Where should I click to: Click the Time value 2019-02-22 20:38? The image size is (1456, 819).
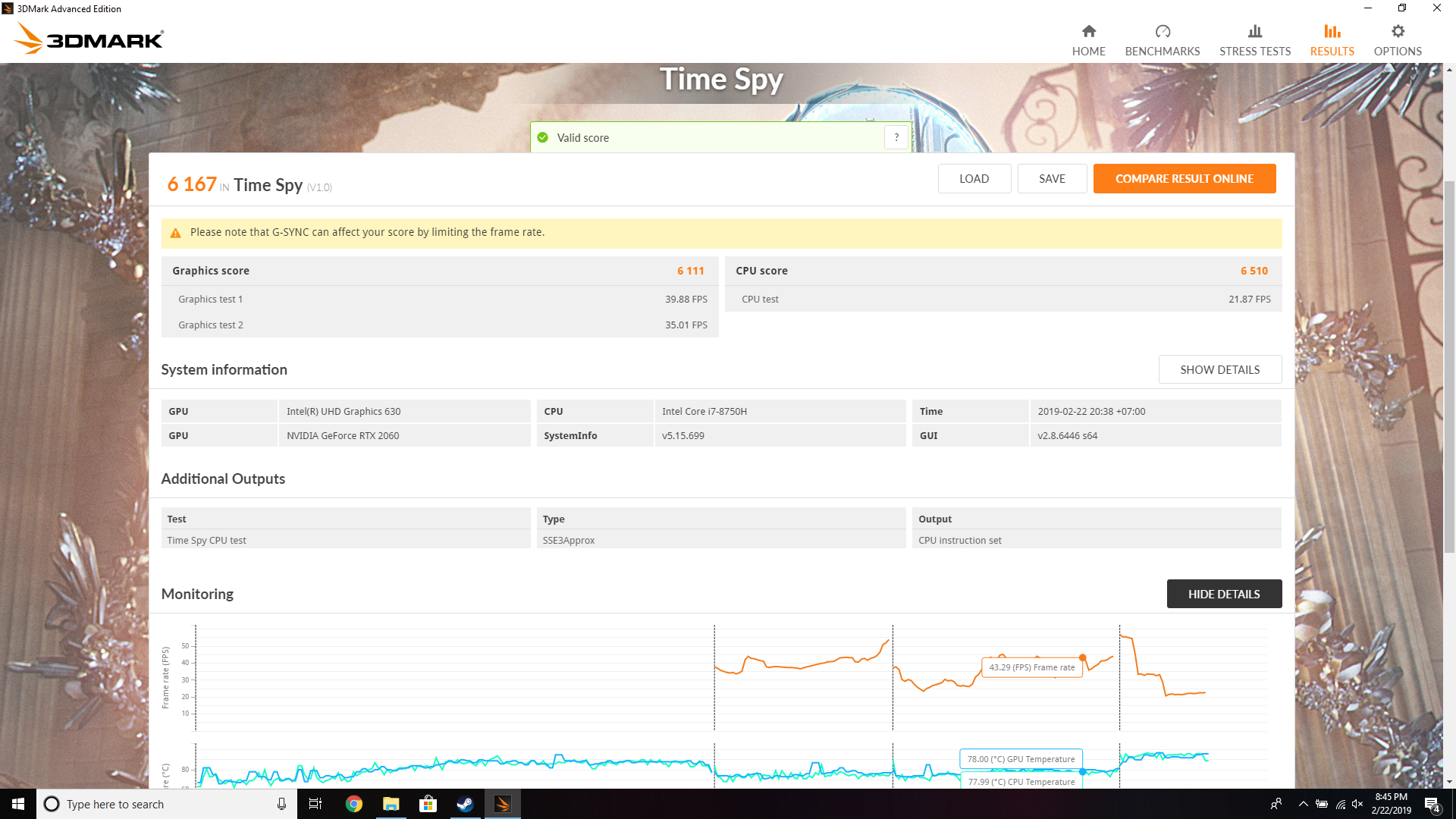coord(1156,411)
